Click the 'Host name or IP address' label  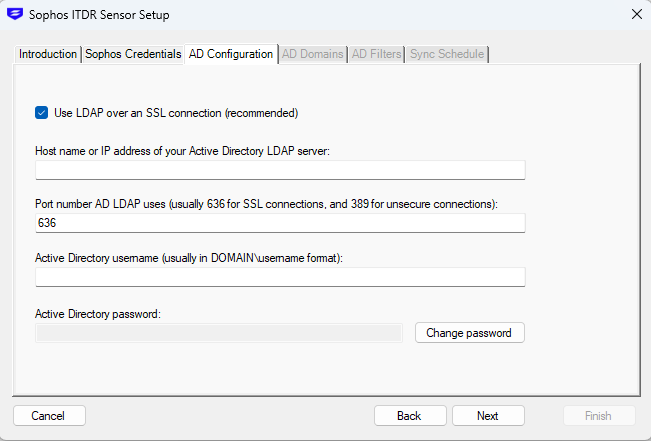[x=182, y=151]
